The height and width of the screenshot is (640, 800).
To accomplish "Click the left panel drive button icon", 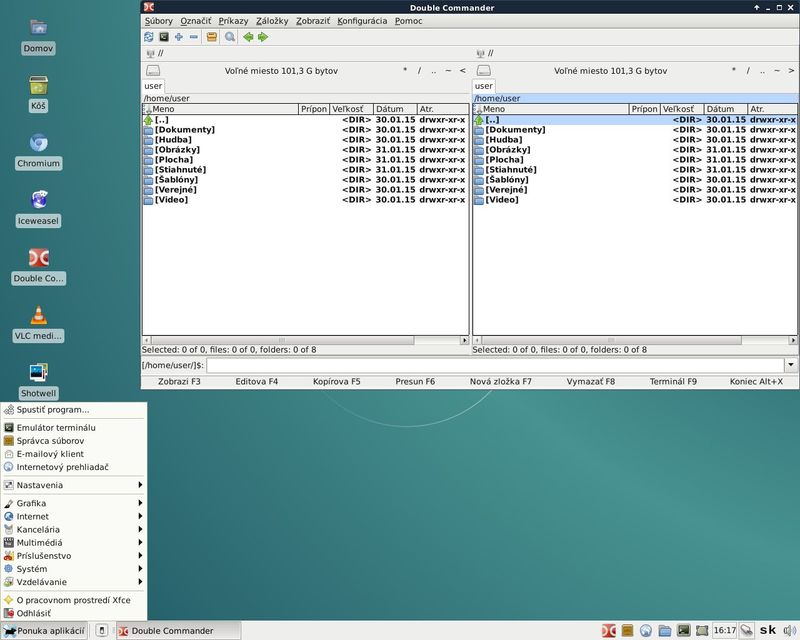I will pyautogui.click(x=153, y=70).
